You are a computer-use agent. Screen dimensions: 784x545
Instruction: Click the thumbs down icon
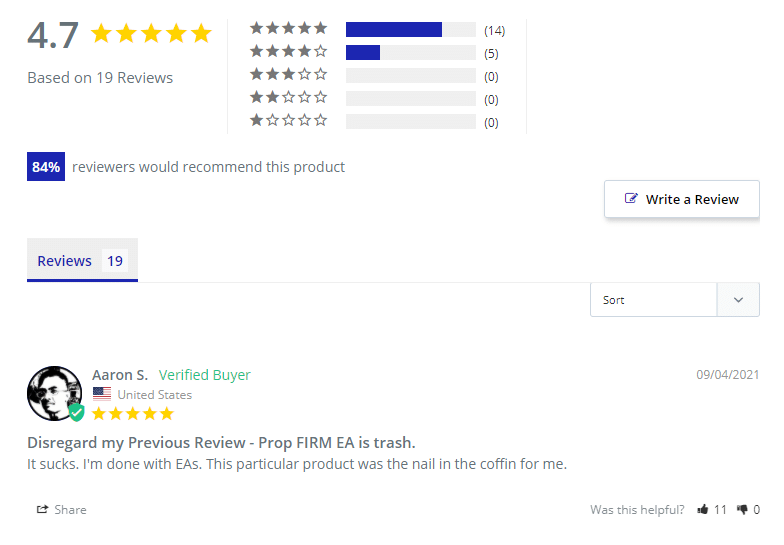[x=742, y=510]
